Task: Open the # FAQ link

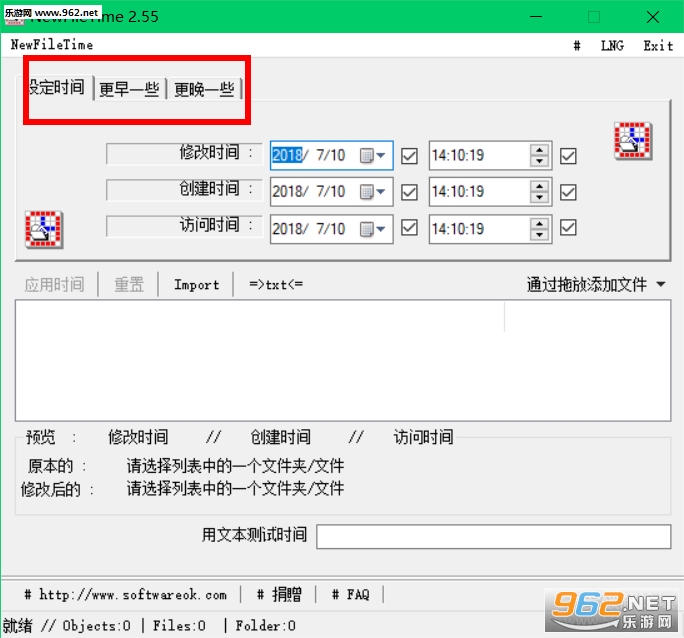Action: (x=350, y=594)
